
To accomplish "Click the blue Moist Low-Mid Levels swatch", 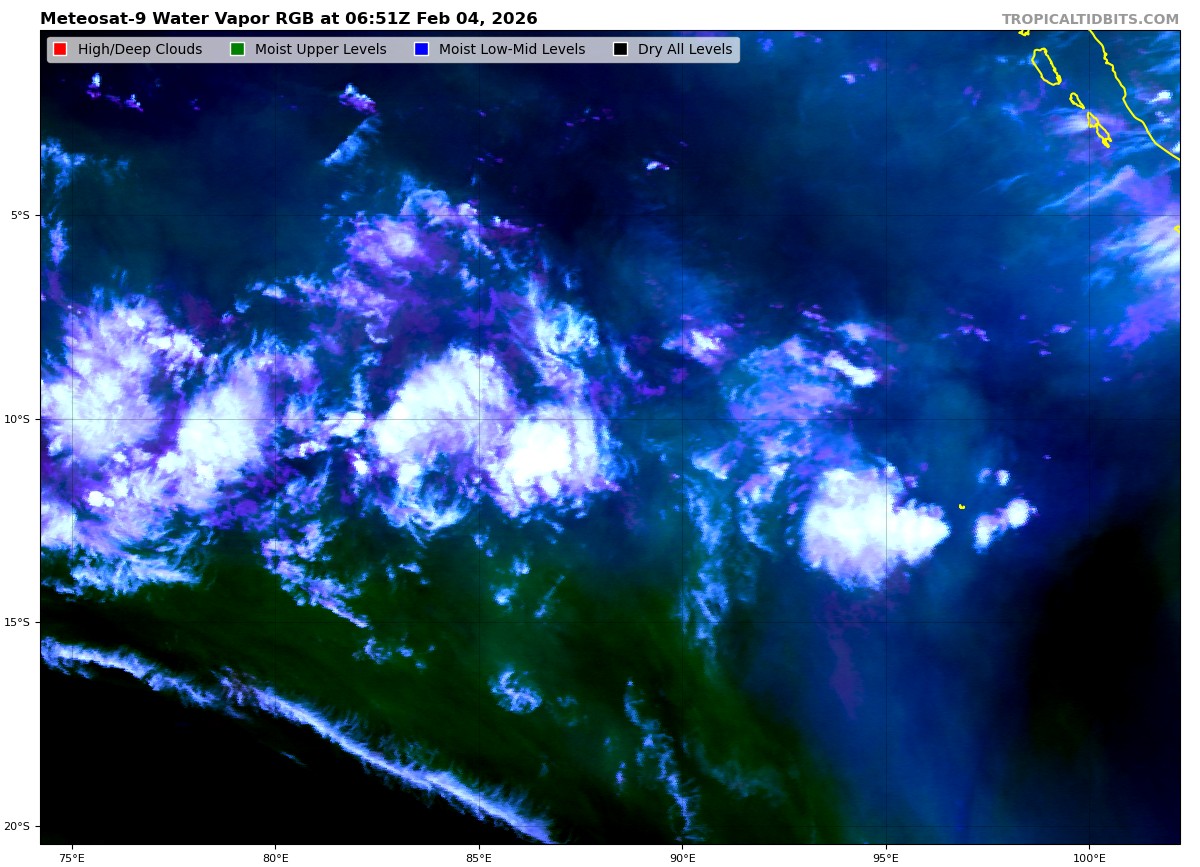I will [x=421, y=50].
